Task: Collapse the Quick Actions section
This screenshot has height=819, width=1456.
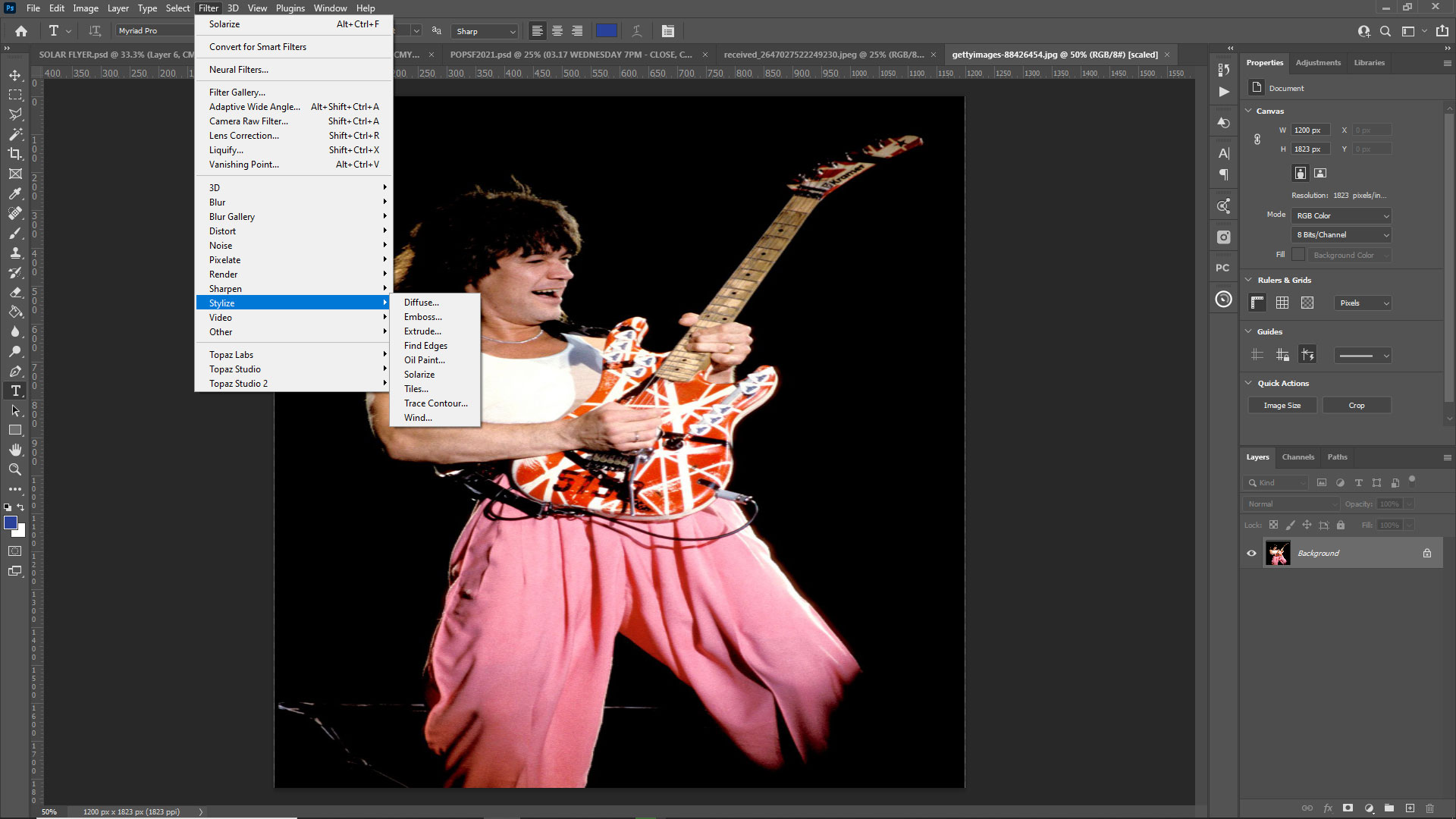Action: [x=1249, y=383]
